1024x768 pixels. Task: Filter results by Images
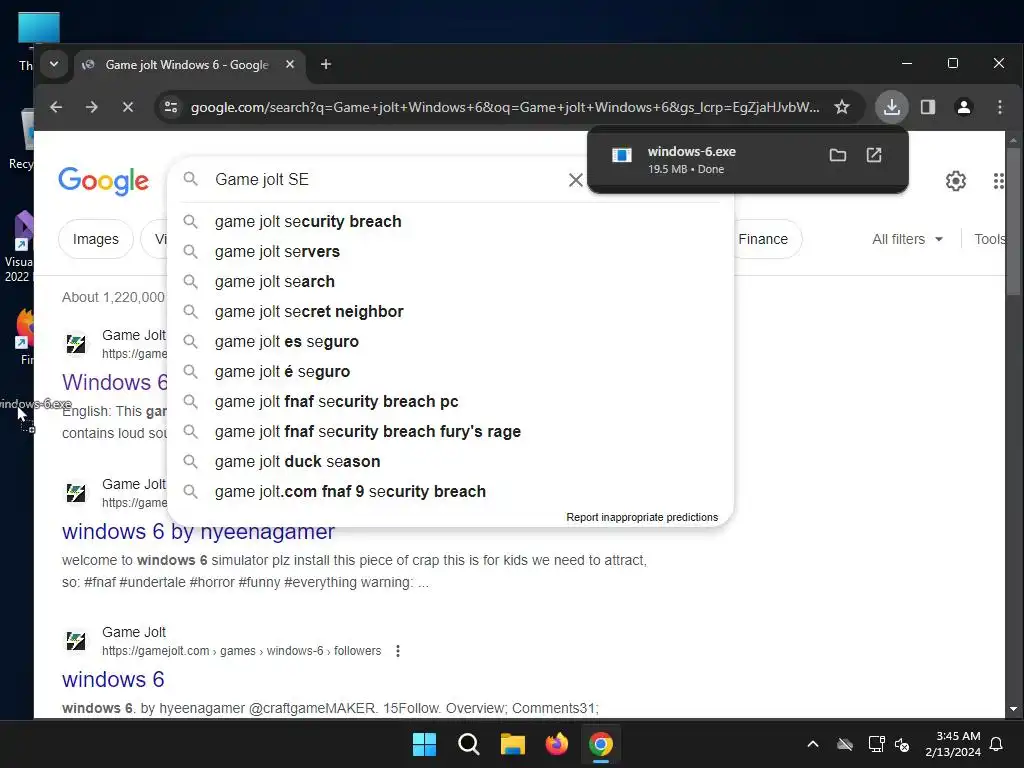(95, 239)
